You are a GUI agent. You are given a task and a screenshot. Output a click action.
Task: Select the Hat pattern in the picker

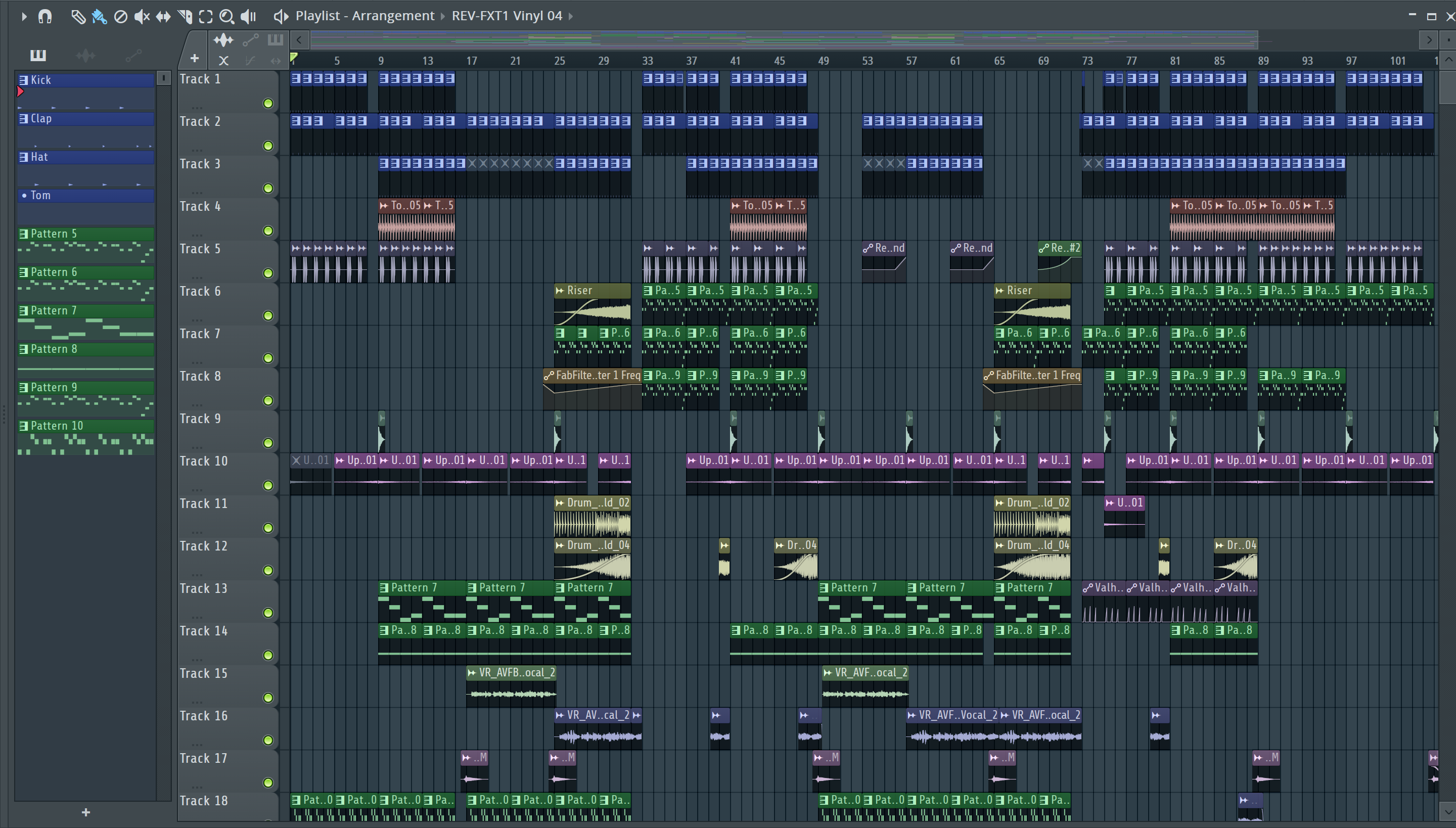click(85, 168)
